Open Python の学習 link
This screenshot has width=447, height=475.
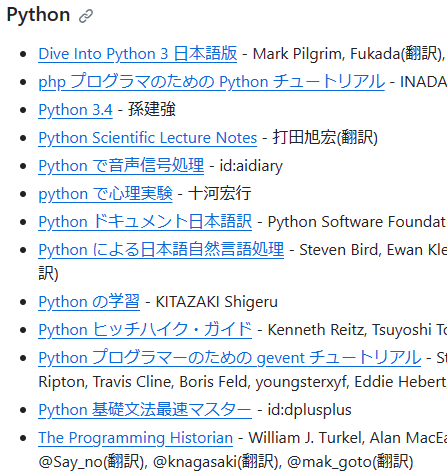click(89, 302)
